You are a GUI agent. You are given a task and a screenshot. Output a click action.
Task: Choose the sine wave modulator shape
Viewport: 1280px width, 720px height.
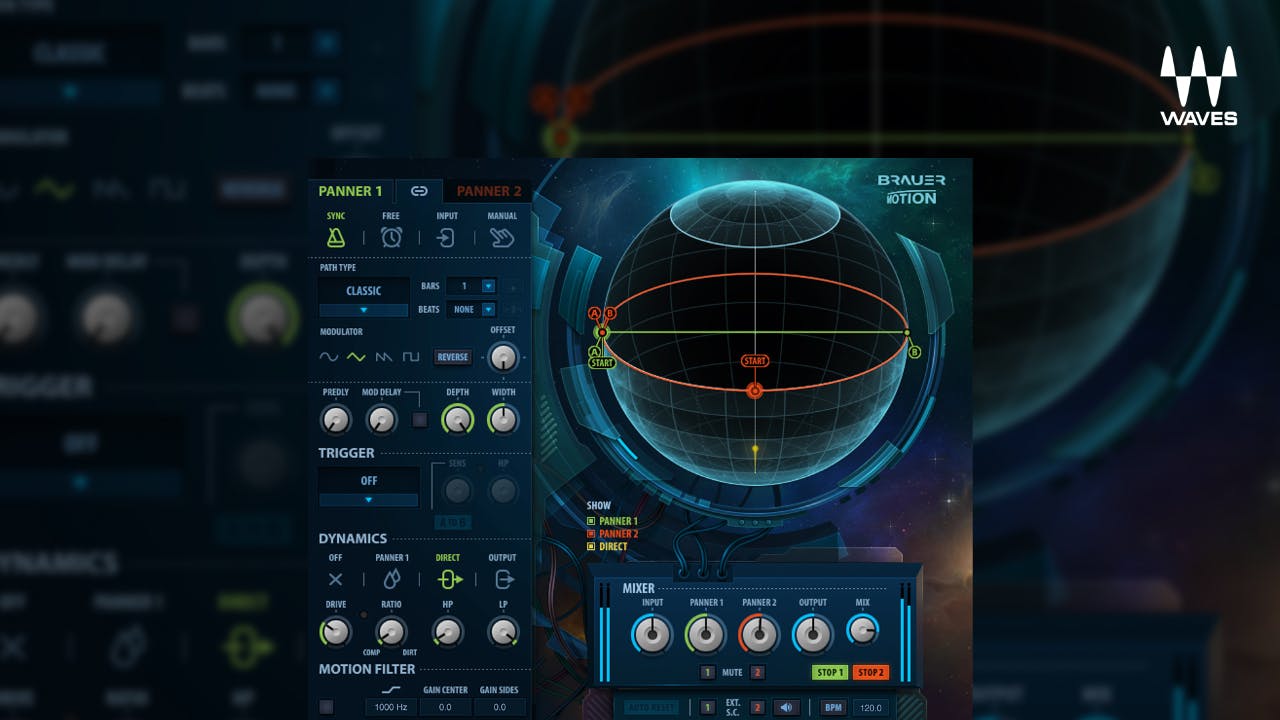coord(329,357)
